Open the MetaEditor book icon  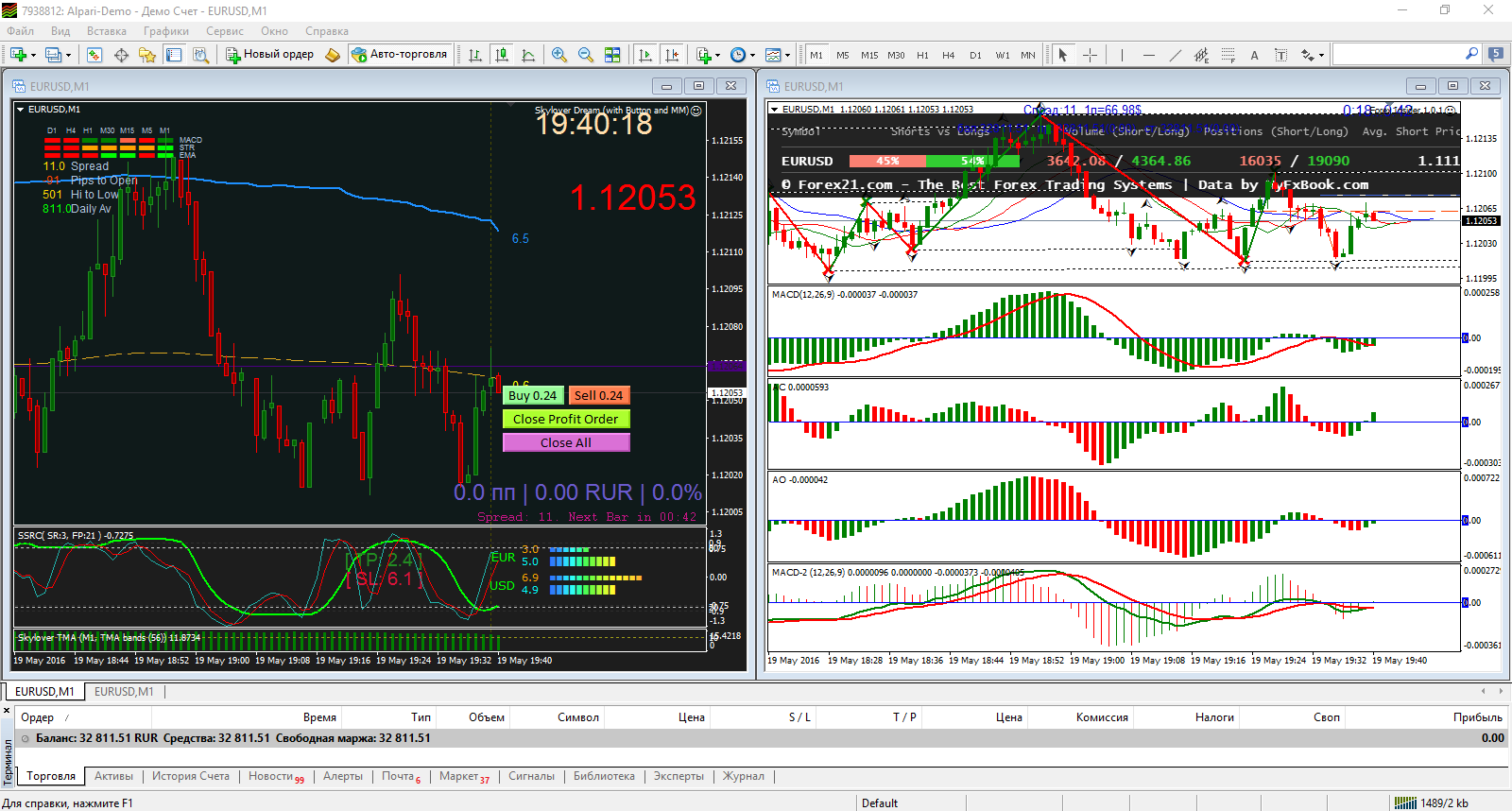[x=333, y=55]
